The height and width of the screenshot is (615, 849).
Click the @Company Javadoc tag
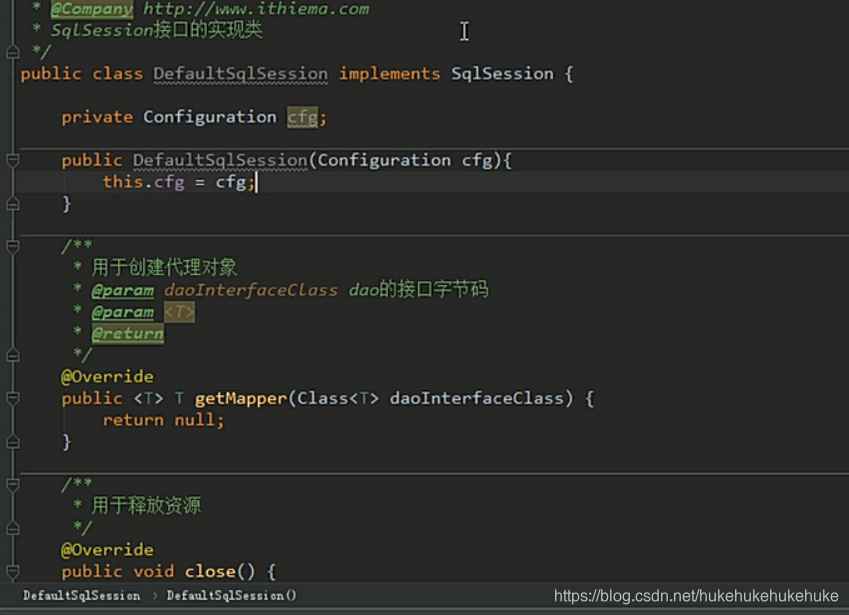pos(92,9)
